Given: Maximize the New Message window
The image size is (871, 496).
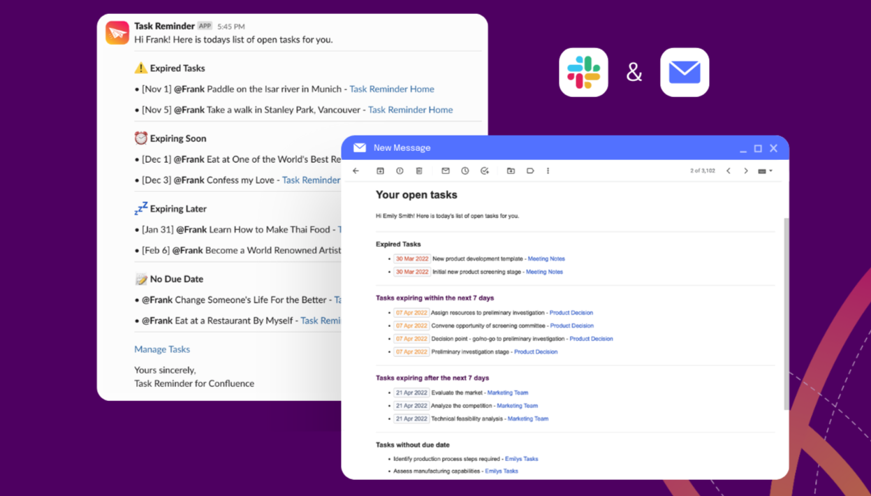Looking at the screenshot, I should pos(758,148).
